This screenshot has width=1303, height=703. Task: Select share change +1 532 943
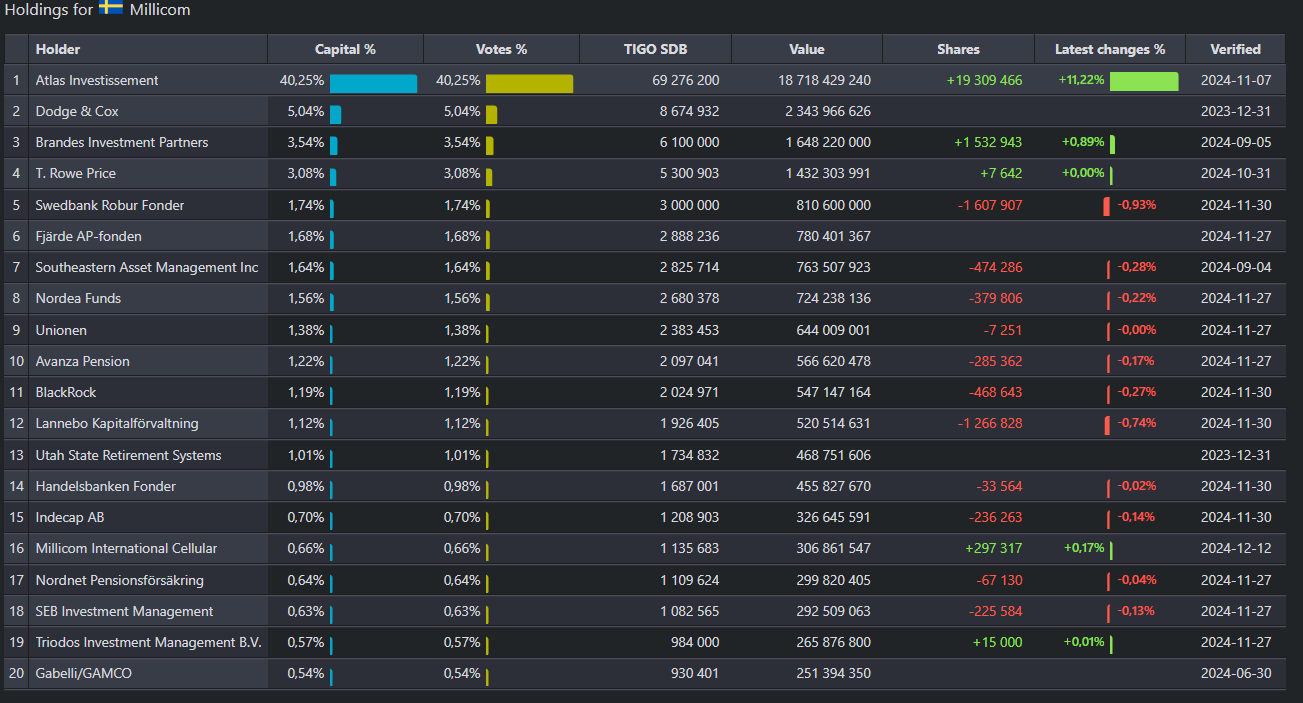point(989,142)
